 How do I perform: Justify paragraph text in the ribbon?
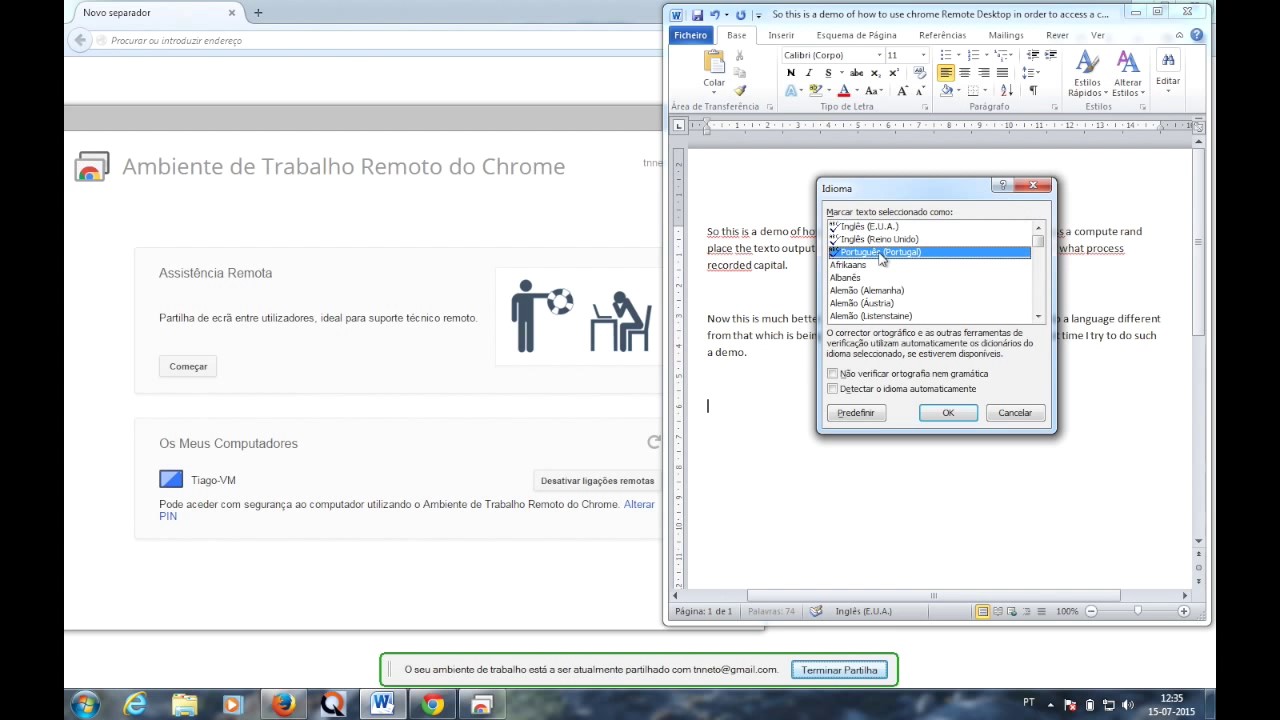[1003, 73]
